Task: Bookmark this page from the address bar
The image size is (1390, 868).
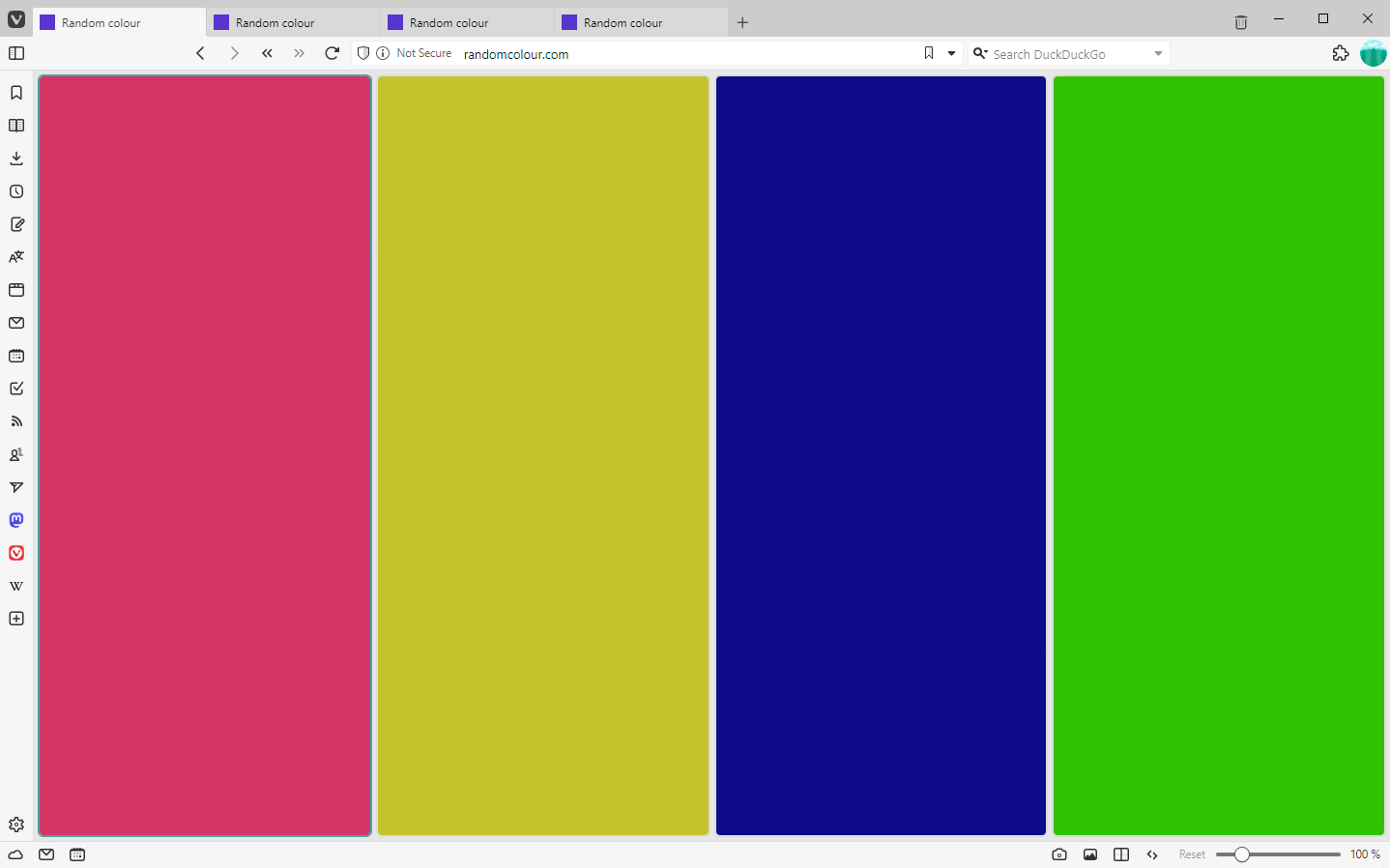Action: [929, 53]
